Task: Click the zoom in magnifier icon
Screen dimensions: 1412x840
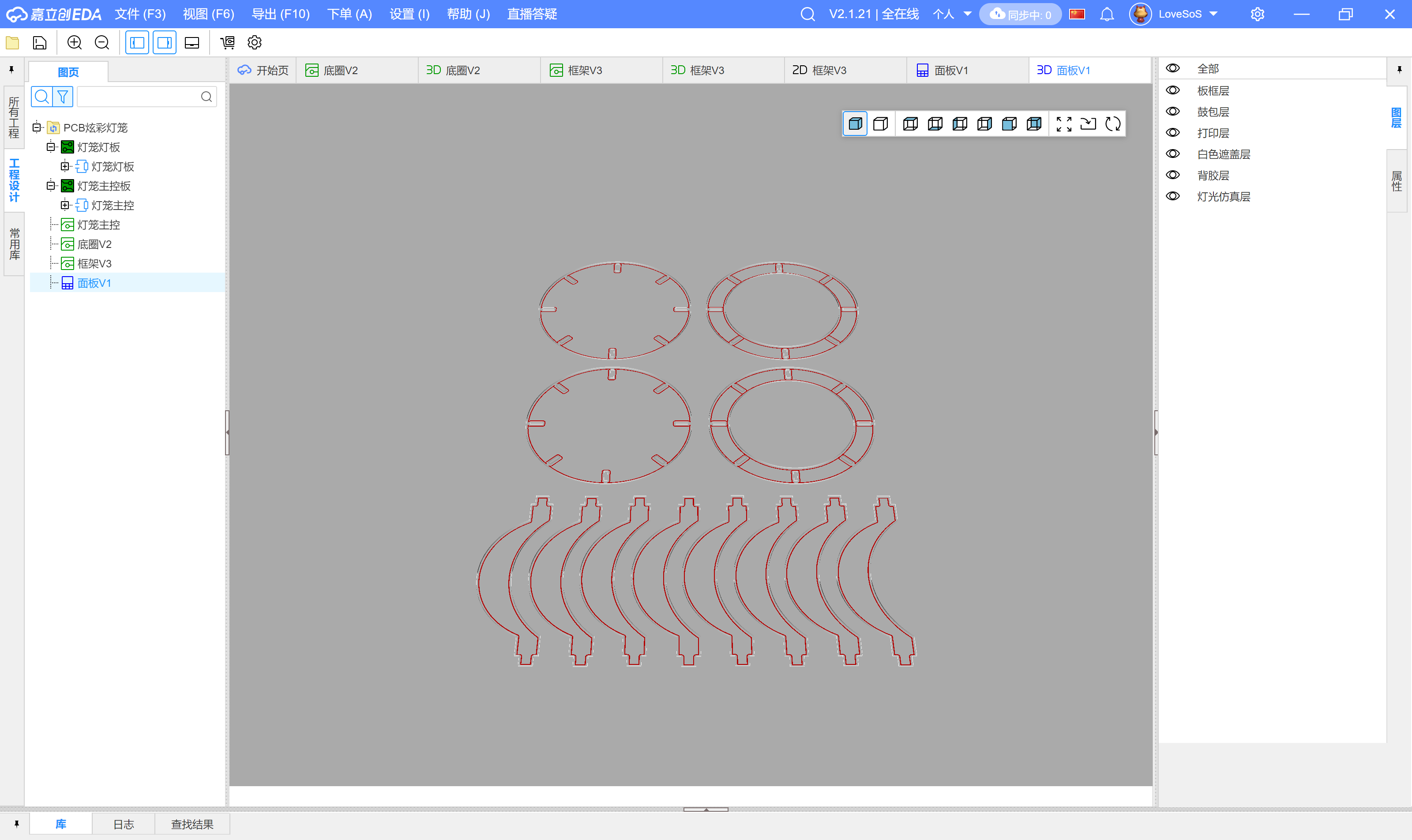Action: pyautogui.click(x=75, y=42)
